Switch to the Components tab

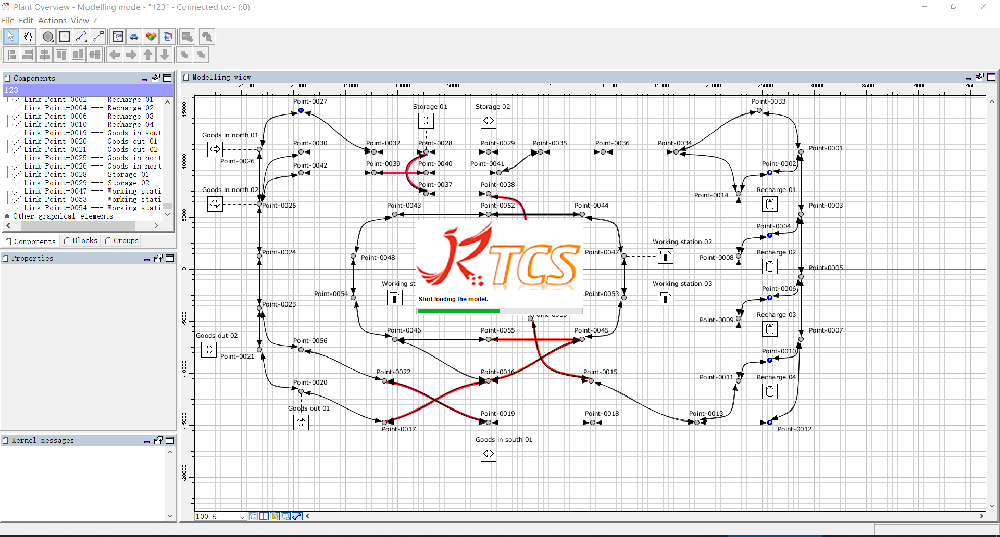(x=30, y=240)
